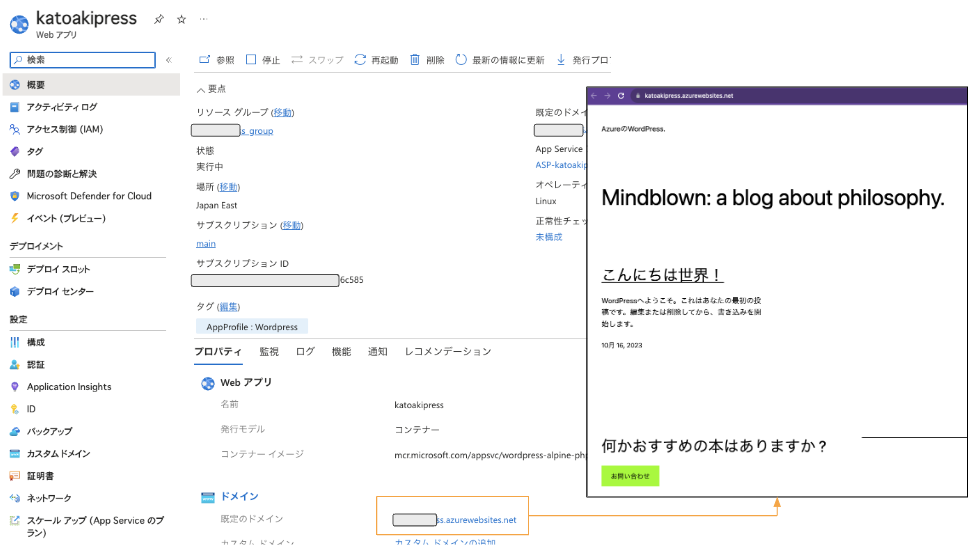Image resolution: width=976 pixels, height=554 pixels.
Task: Click Japan East location value
Action: click(x=217, y=205)
